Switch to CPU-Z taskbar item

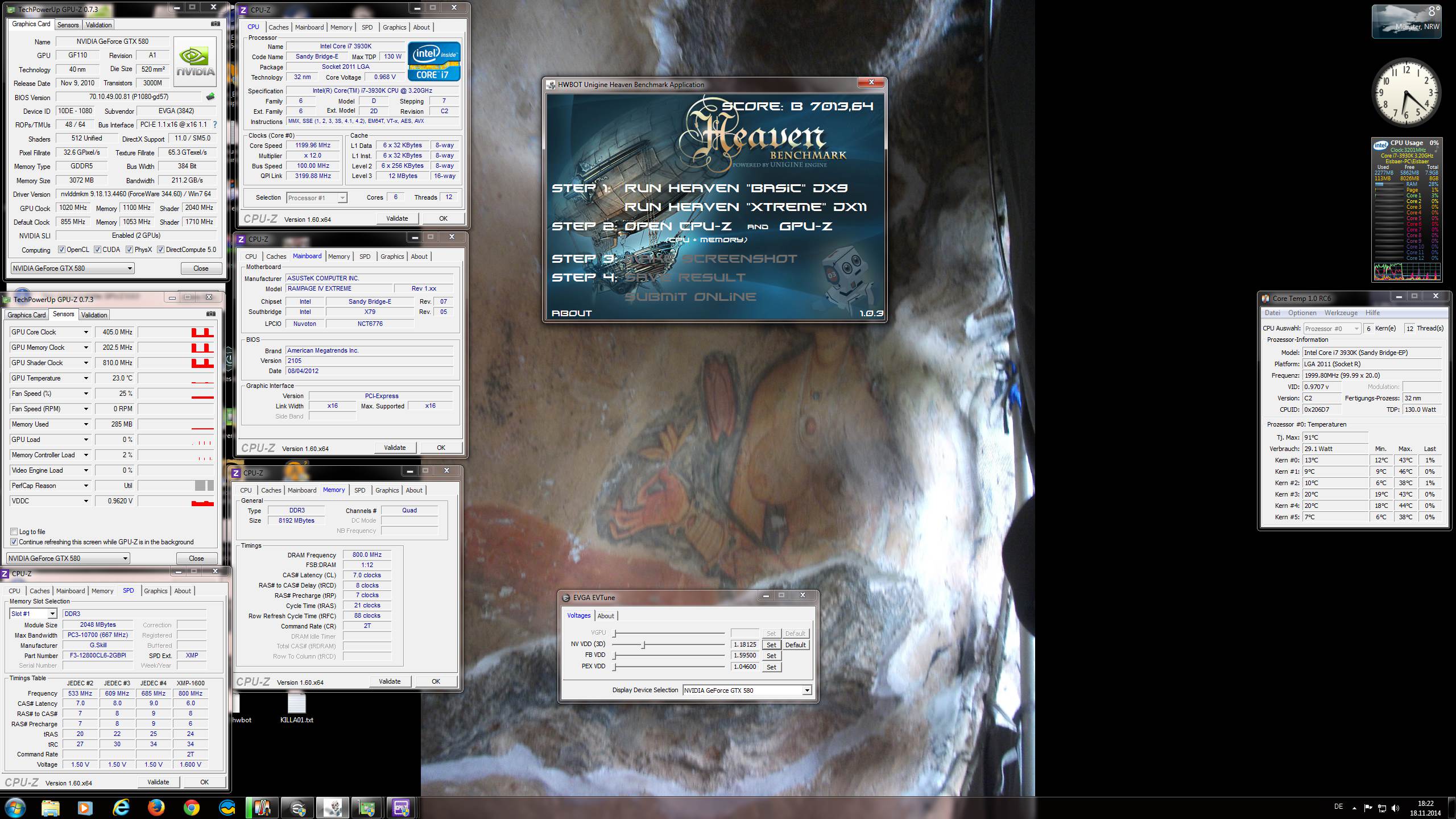pos(402,808)
